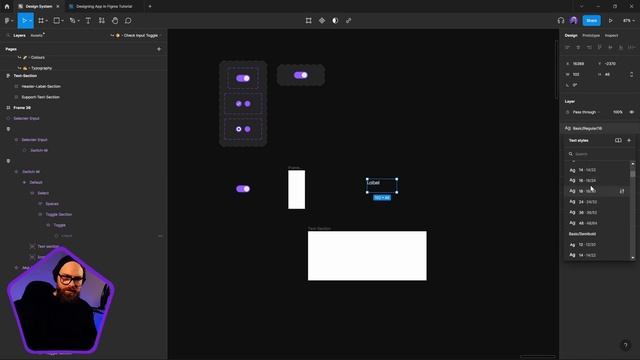Click the Create link icon
The image size is (640, 360).
(x=349, y=20)
